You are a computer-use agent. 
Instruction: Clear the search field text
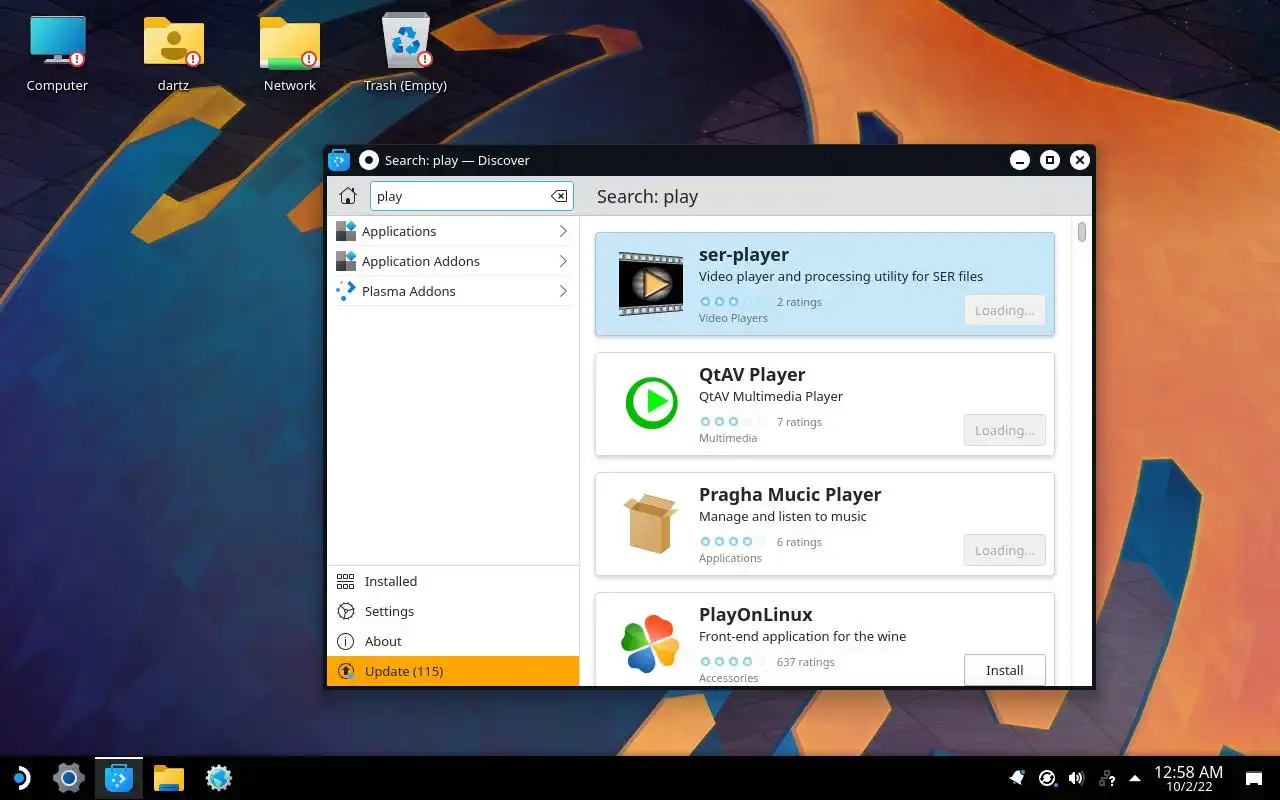(559, 196)
